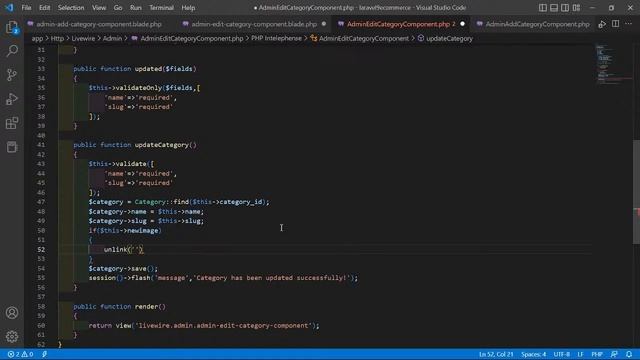Open the Explorer view in activity bar
This screenshot has width=640, height=360.
(12, 27)
